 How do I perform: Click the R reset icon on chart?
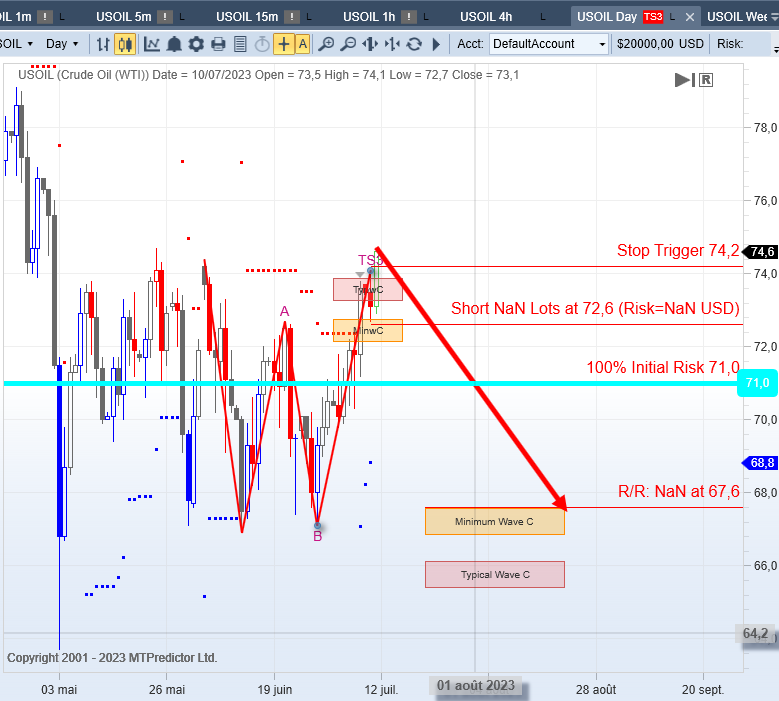tap(706, 80)
